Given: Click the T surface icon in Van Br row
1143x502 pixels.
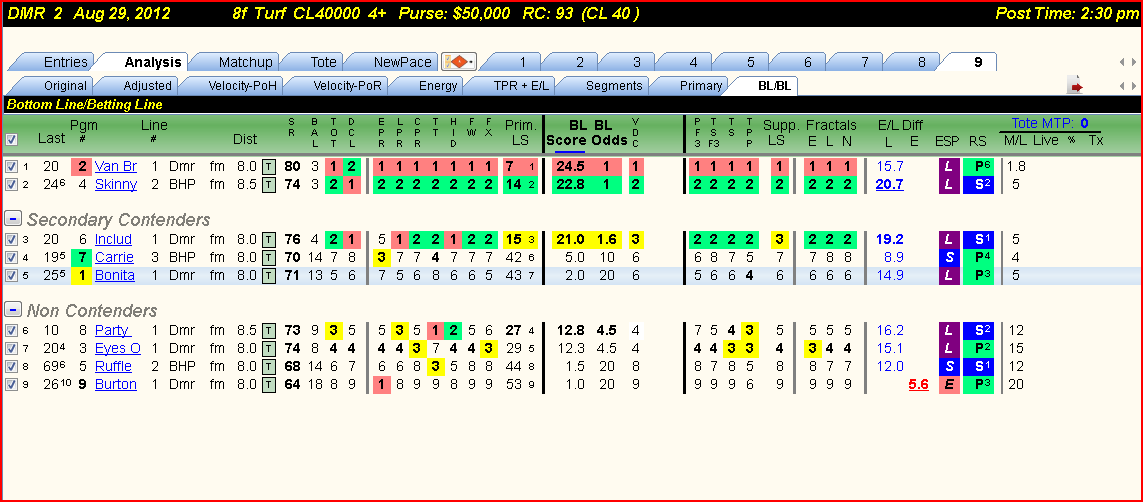Looking at the screenshot, I should coord(268,166).
